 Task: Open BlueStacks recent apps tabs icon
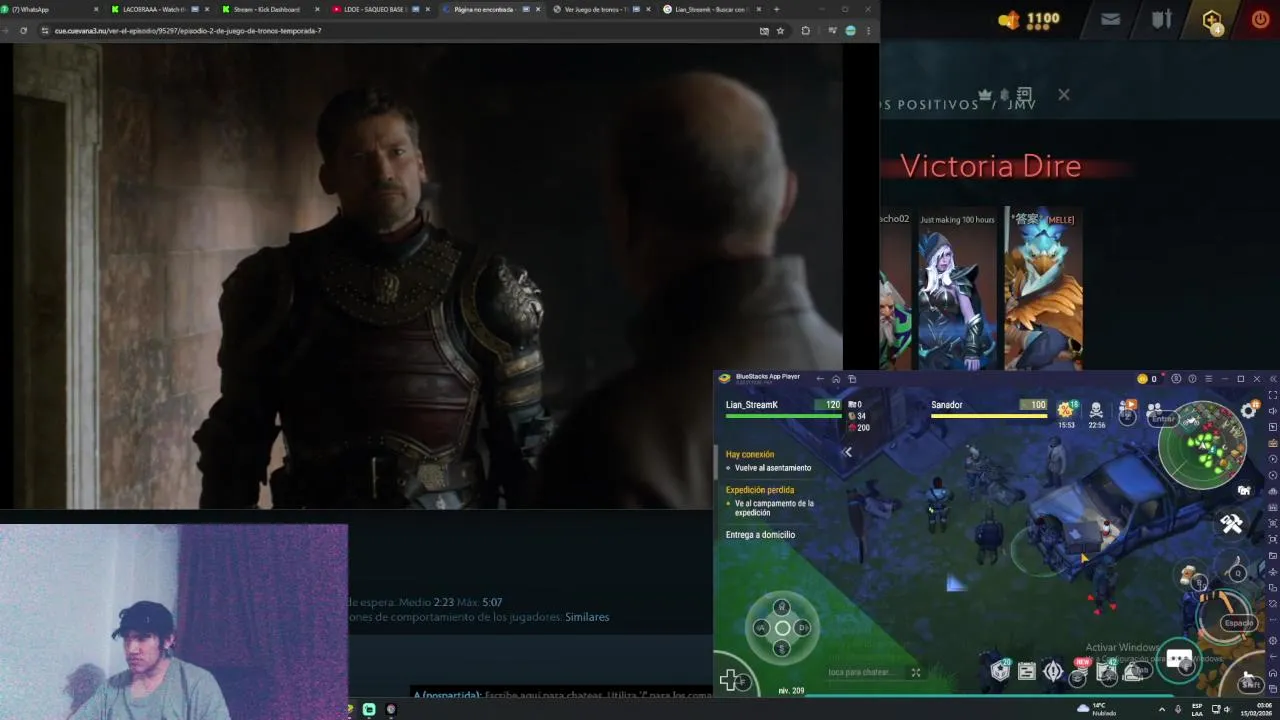pos(852,379)
